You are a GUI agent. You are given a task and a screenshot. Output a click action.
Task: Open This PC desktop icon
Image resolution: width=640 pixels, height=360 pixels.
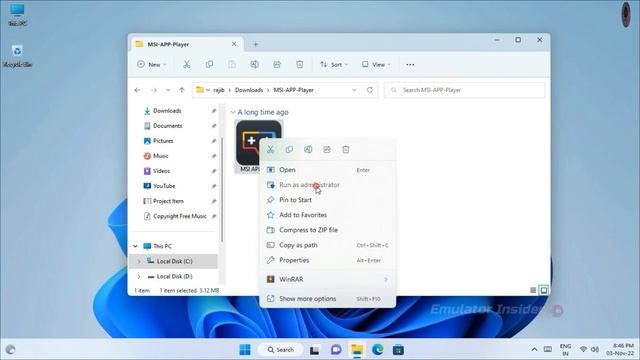tap(17, 15)
